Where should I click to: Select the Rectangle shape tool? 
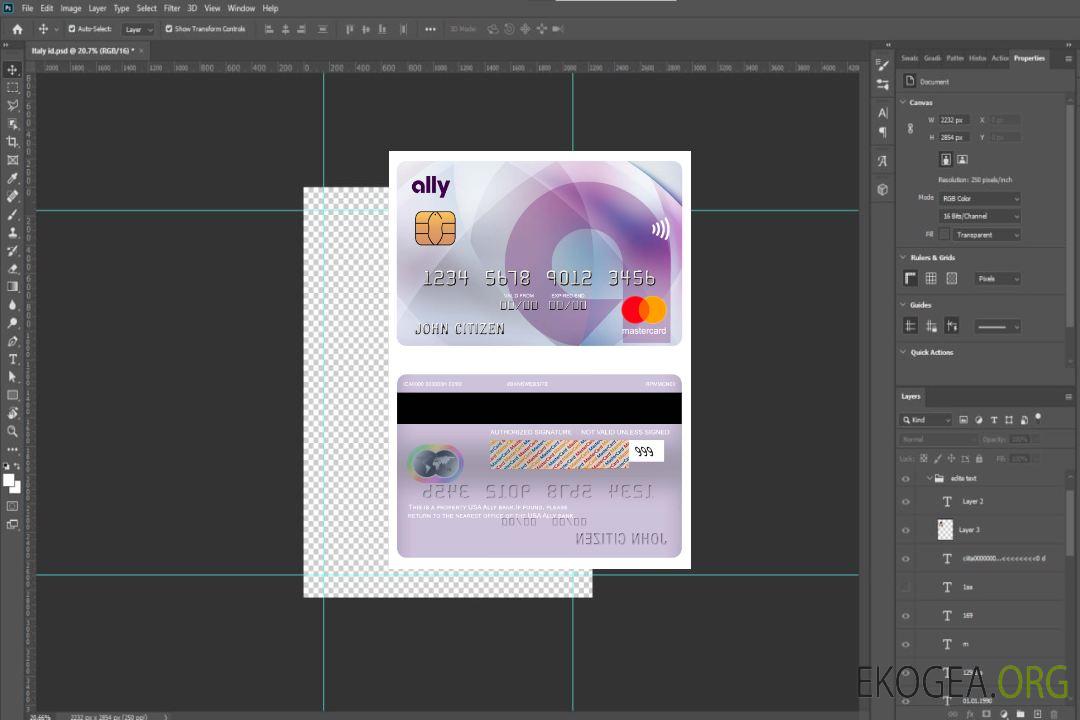tap(12, 395)
